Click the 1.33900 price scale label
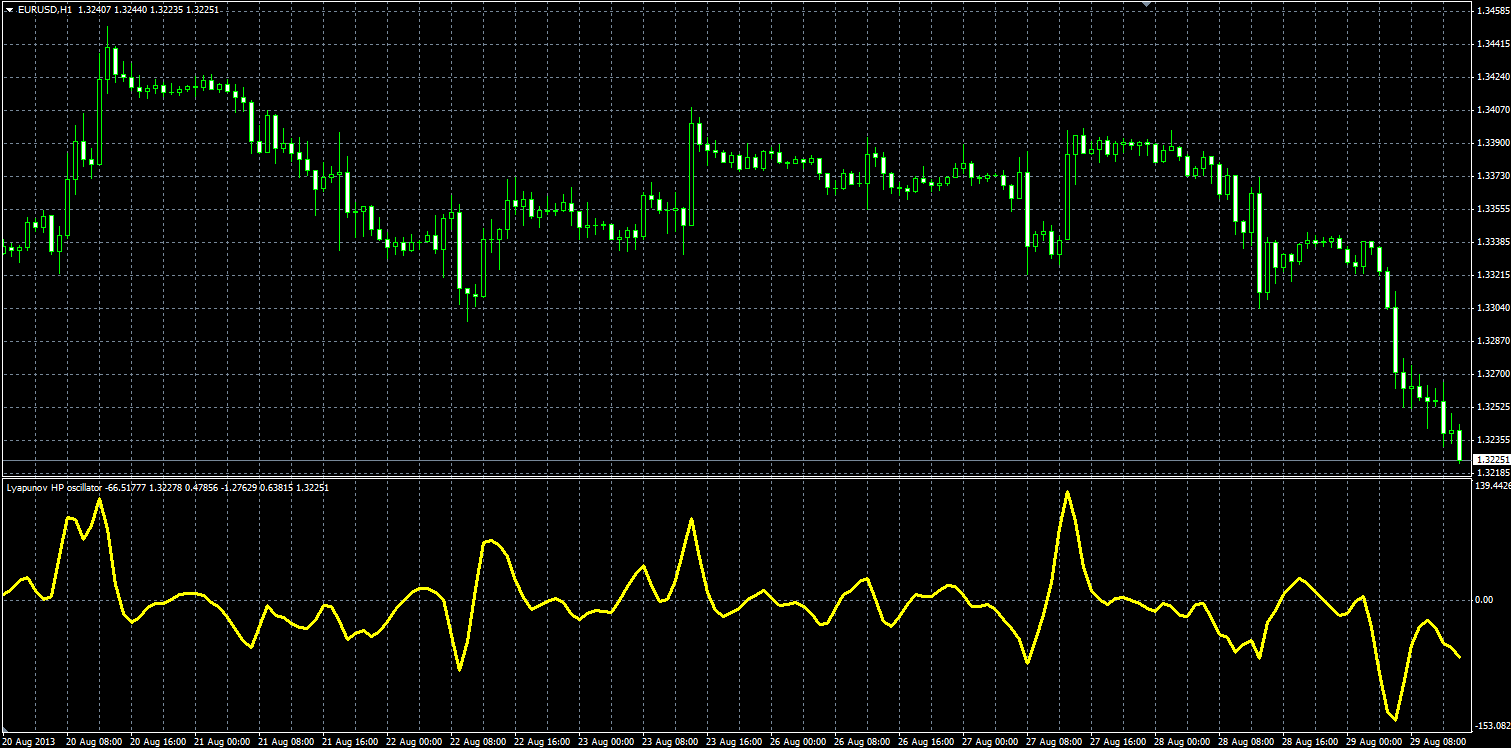The height and width of the screenshot is (748, 1511). coord(1492,143)
